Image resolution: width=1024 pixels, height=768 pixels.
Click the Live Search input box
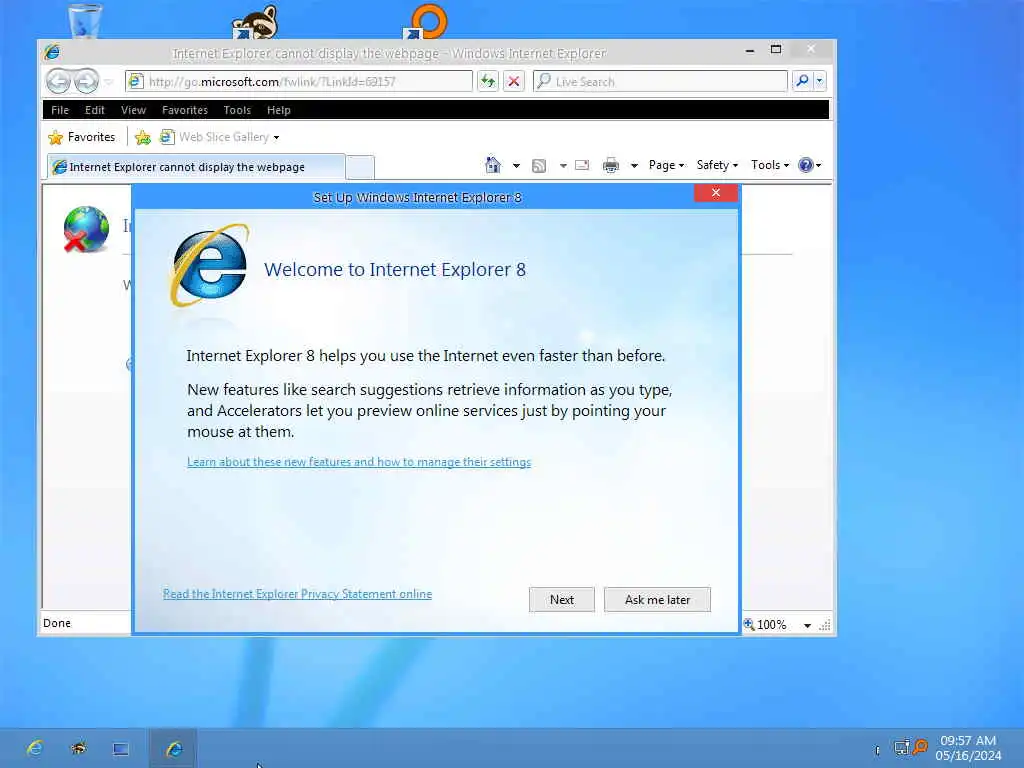coord(660,81)
